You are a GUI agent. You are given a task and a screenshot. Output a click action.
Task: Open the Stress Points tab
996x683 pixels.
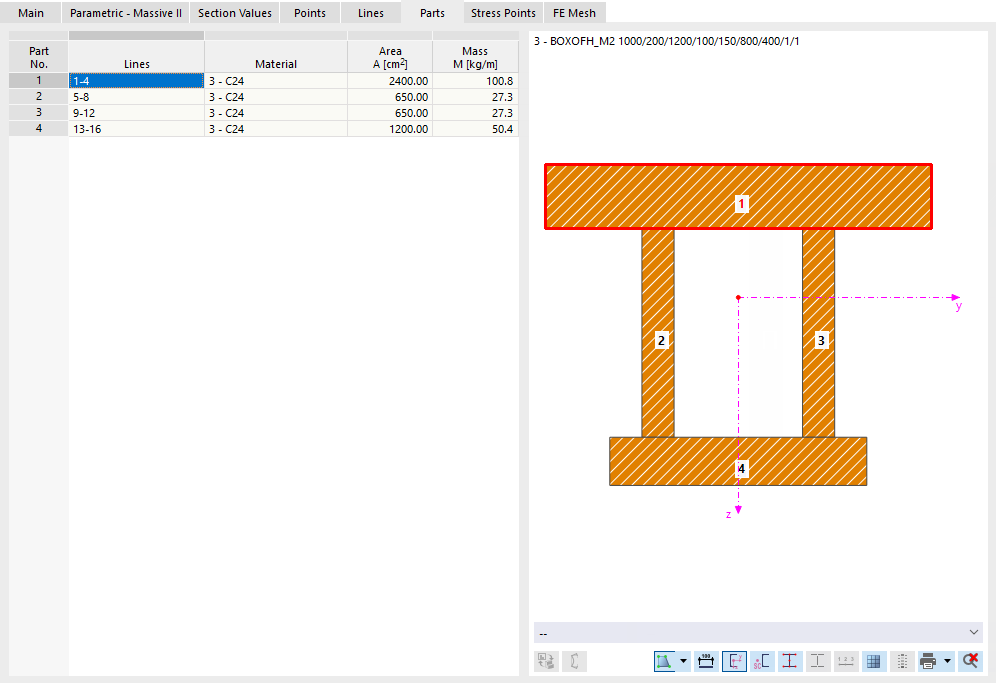(x=503, y=13)
